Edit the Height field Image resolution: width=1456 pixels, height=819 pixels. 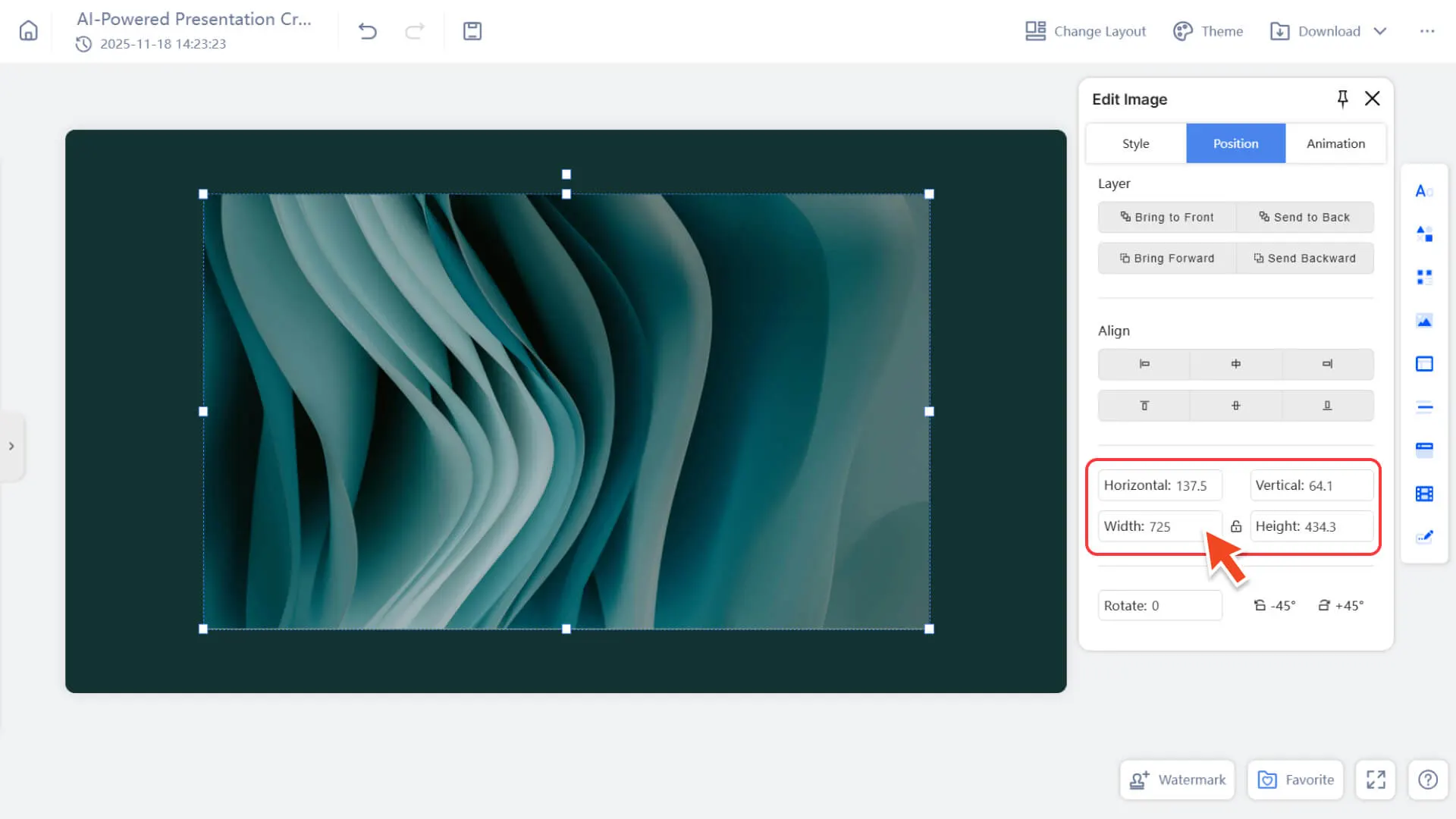[1312, 526]
